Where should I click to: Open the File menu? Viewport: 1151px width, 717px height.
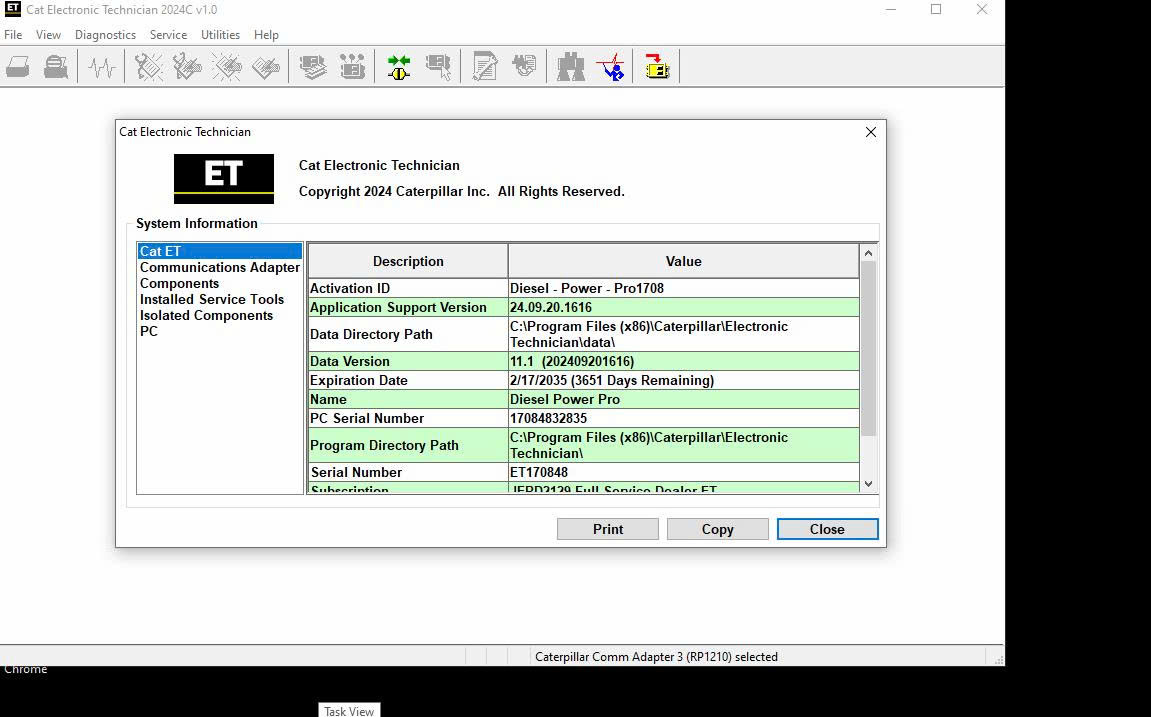(x=13, y=34)
